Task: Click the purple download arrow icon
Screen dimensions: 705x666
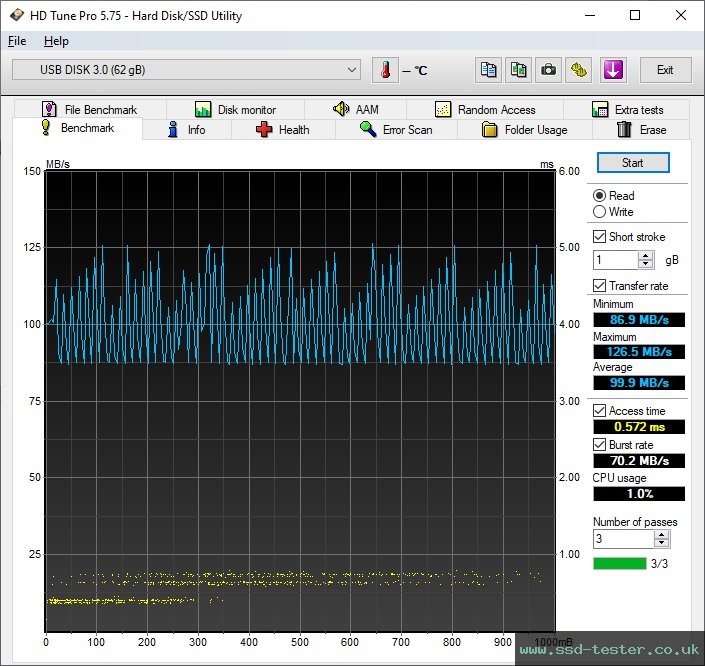Action: 613,70
